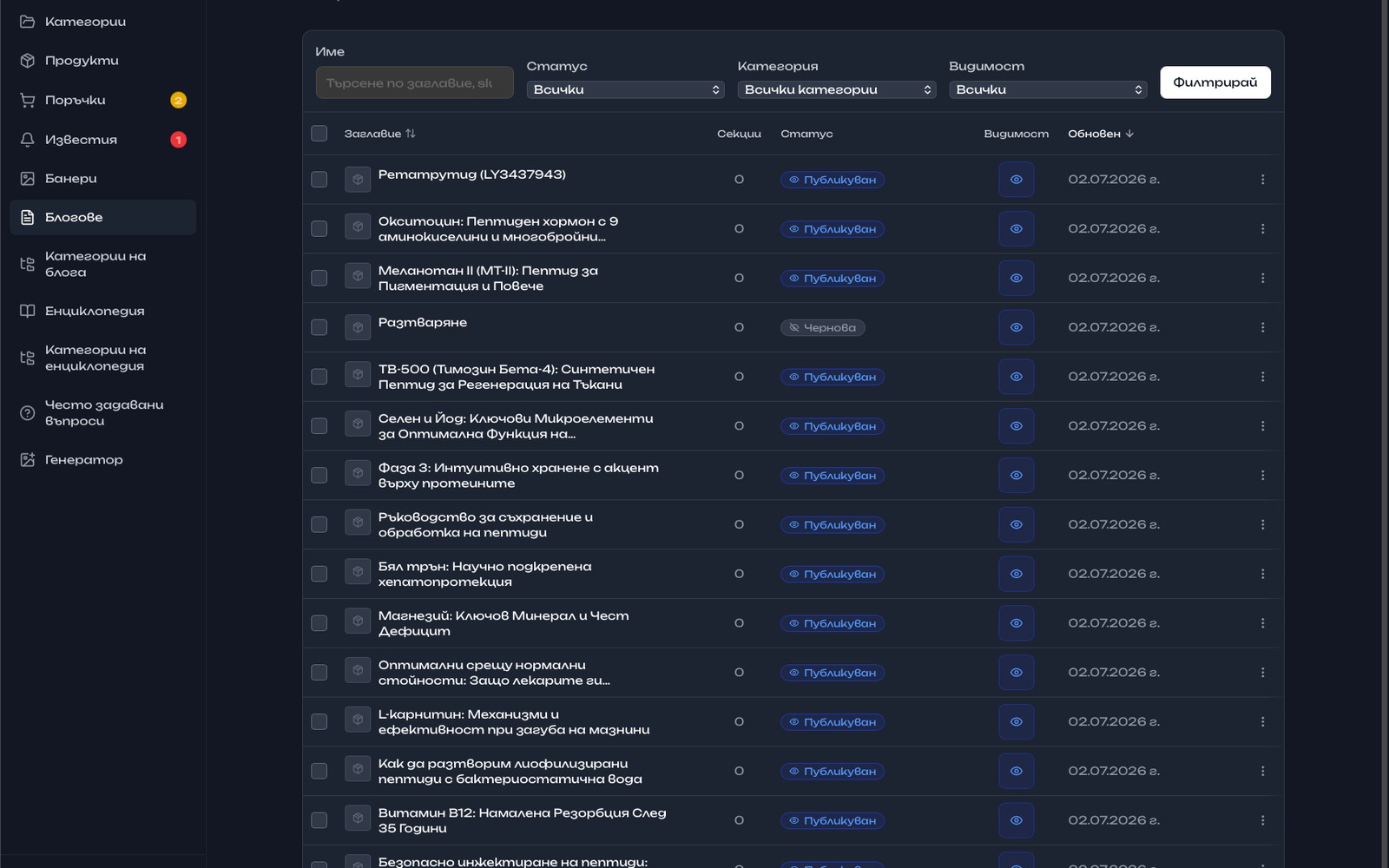
Task: Open three-dot menu for TB-500 row
Action: [1262, 377]
